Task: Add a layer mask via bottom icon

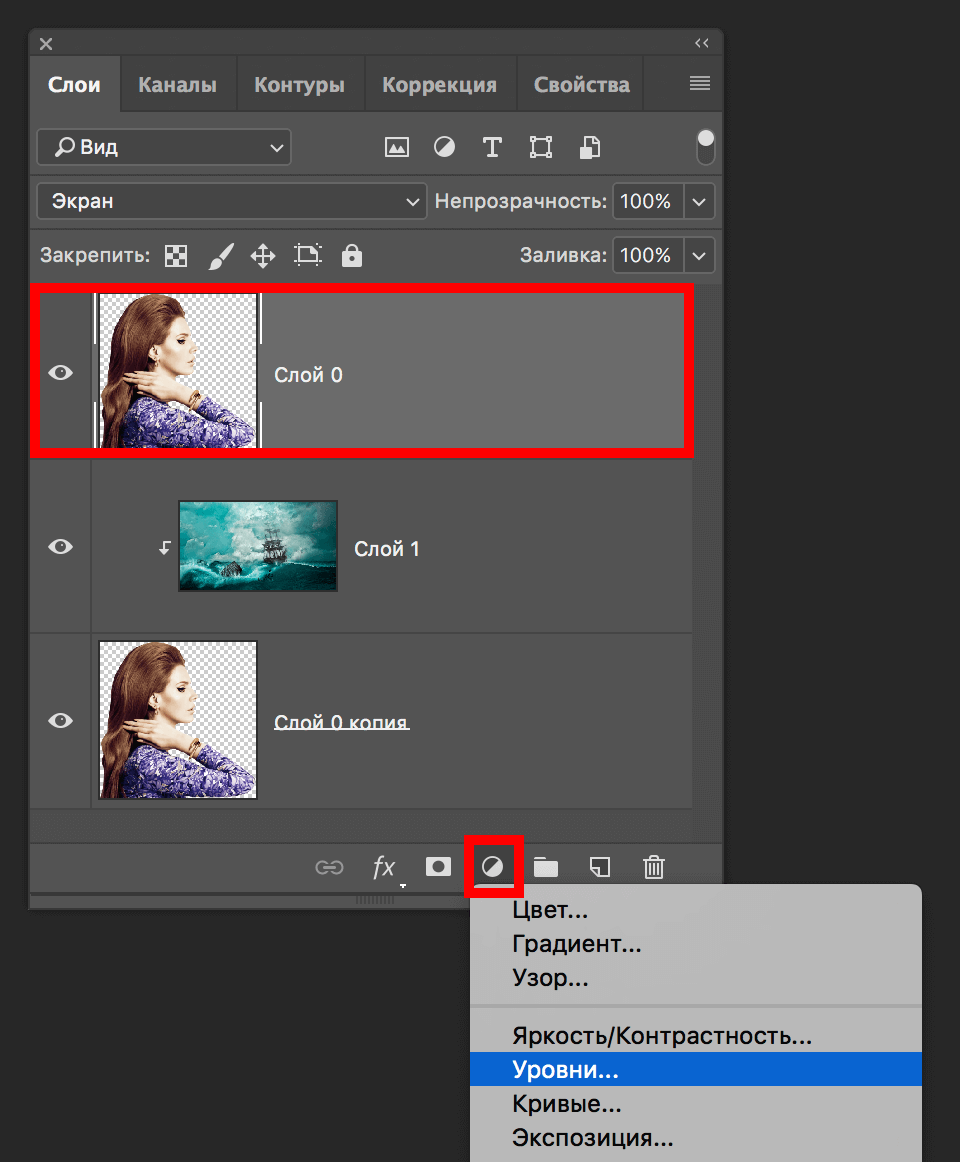Action: pos(438,867)
